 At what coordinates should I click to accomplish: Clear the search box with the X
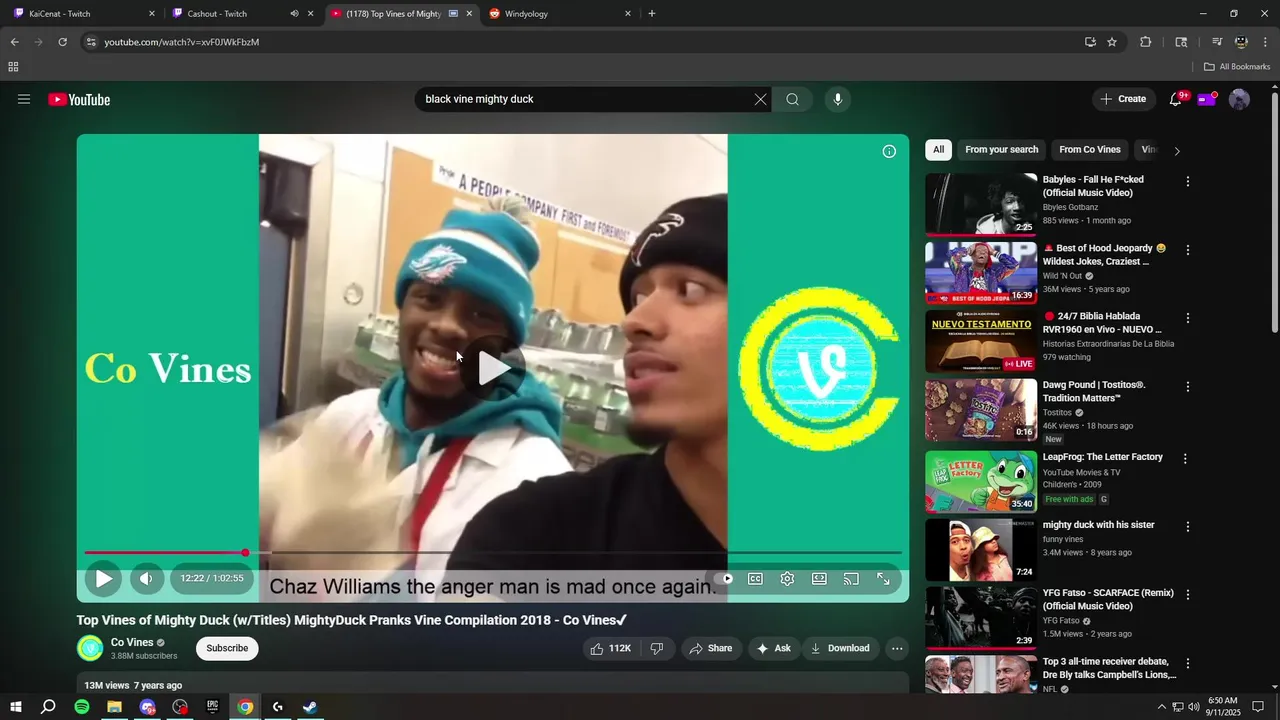pos(760,99)
